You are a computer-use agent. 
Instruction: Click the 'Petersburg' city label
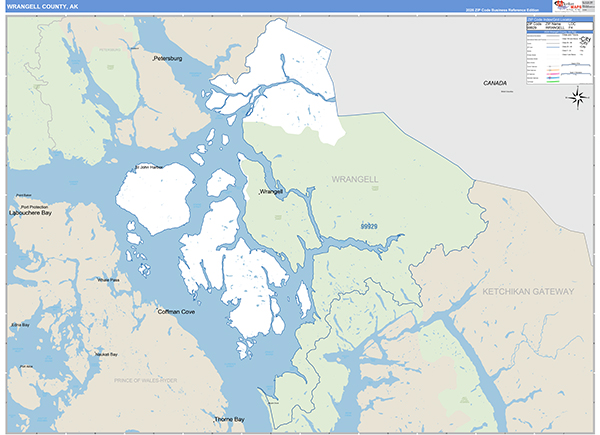tap(168, 59)
